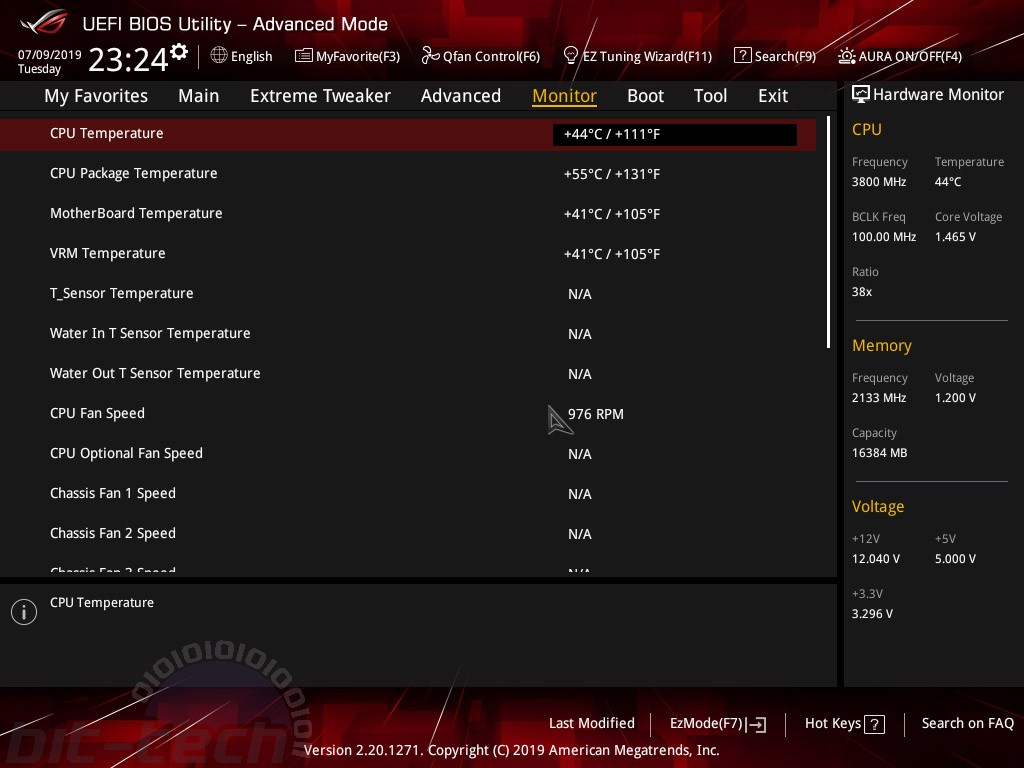
Task: Click the ROG logo icon
Action: point(44,22)
